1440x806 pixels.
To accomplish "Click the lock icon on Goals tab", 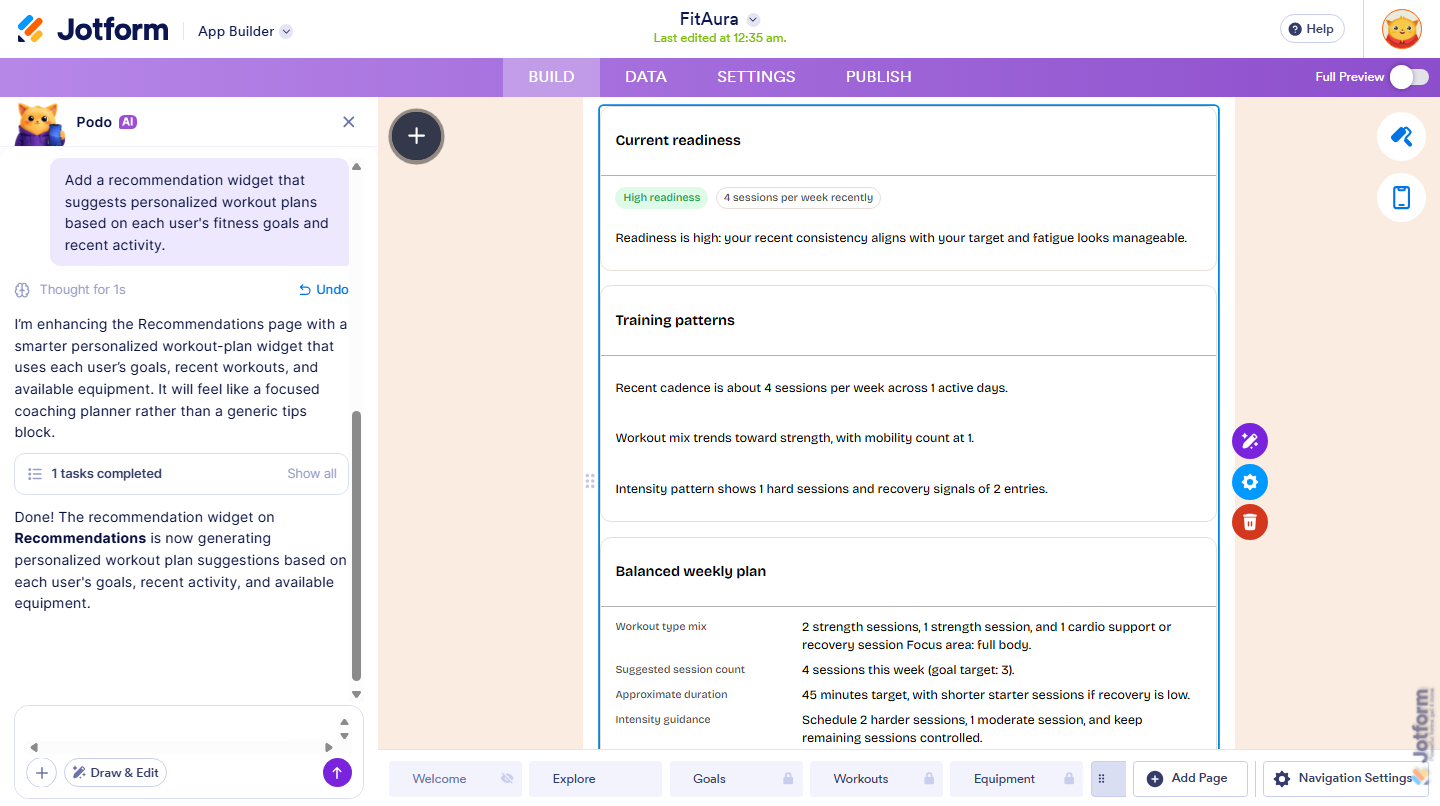I will [788, 779].
